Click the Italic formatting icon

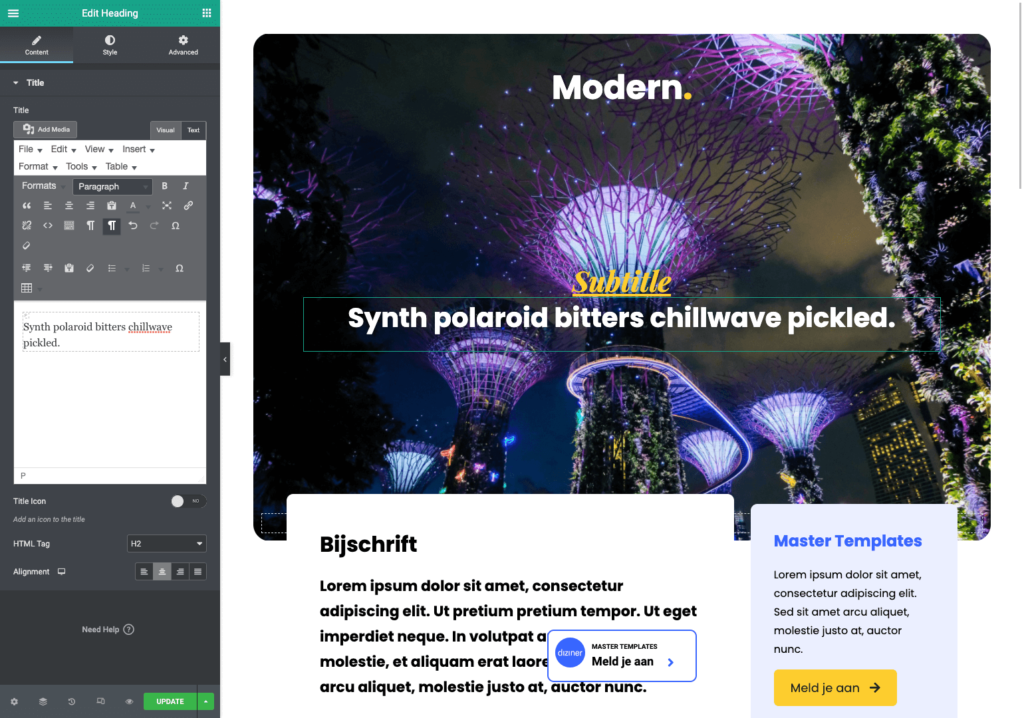186,186
